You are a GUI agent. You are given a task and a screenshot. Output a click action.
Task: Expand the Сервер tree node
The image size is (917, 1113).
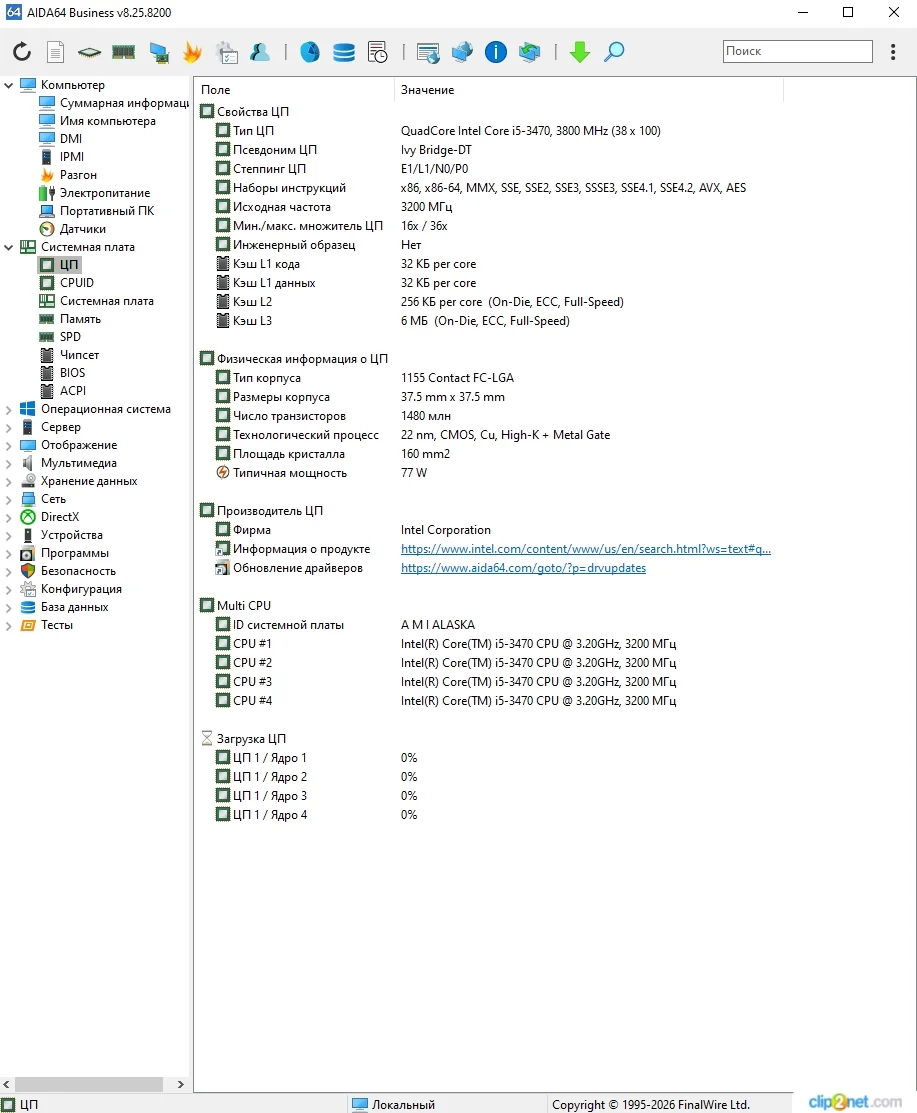click(9, 428)
